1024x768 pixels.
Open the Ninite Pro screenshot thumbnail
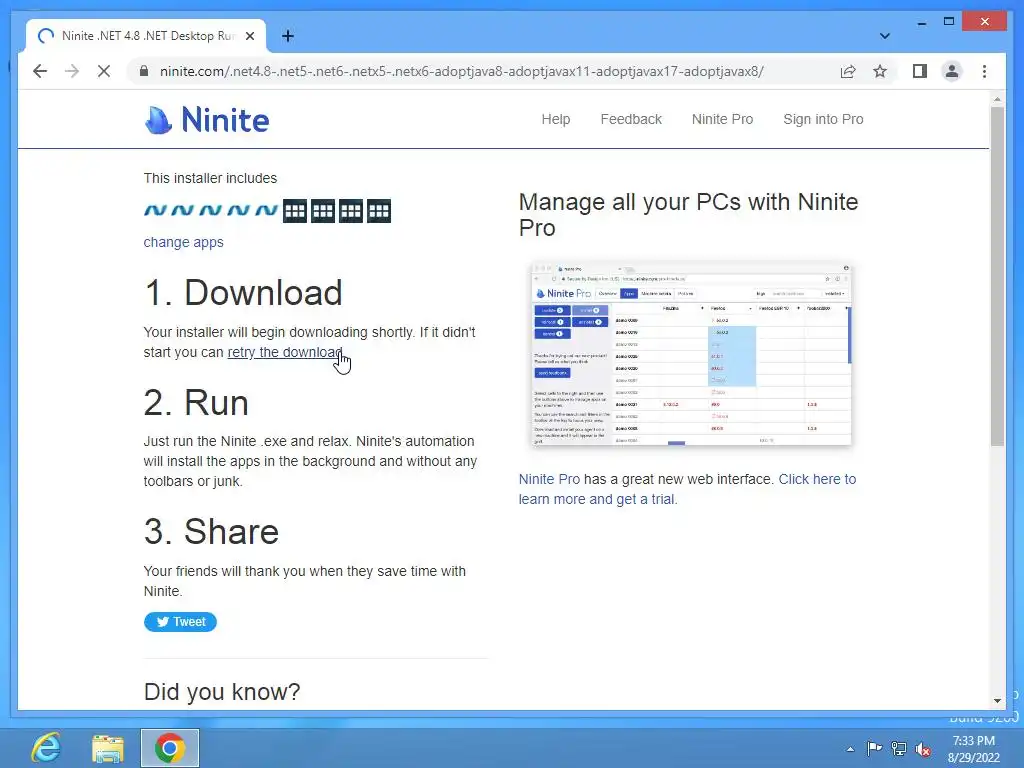pos(692,355)
